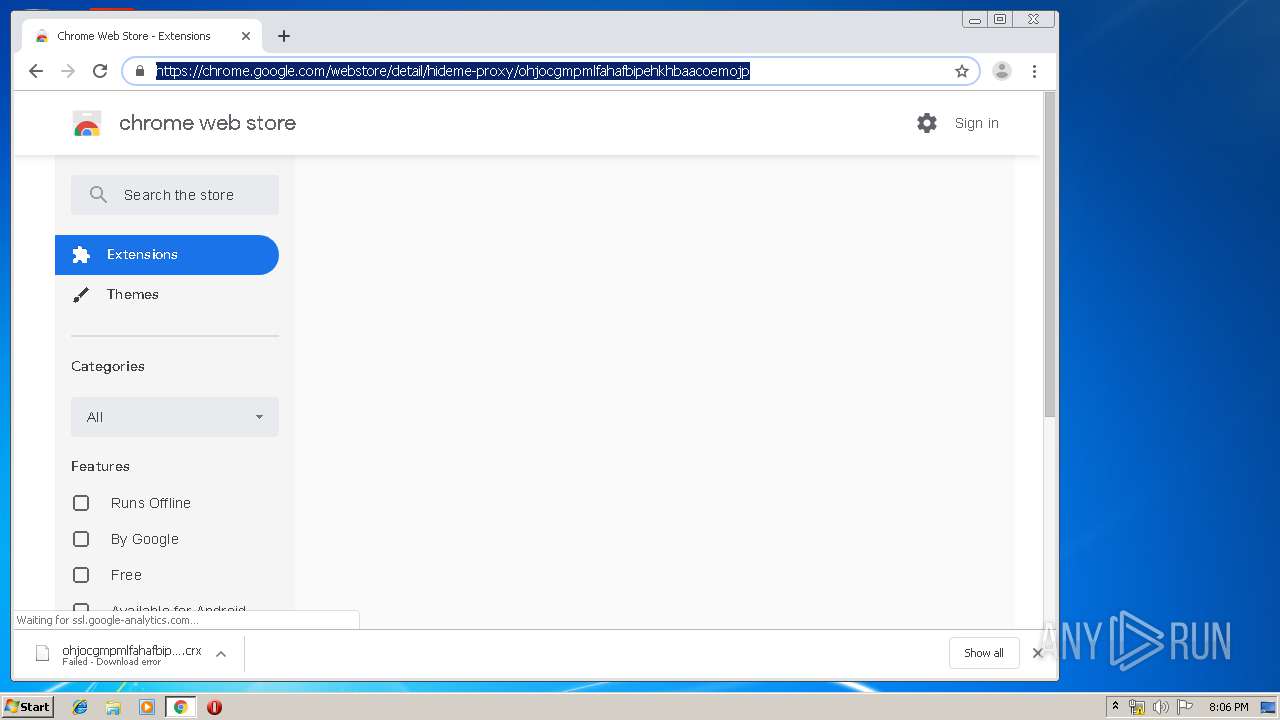This screenshot has height=720, width=1280.
Task: Sign in to the web store
Action: click(x=976, y=123)
